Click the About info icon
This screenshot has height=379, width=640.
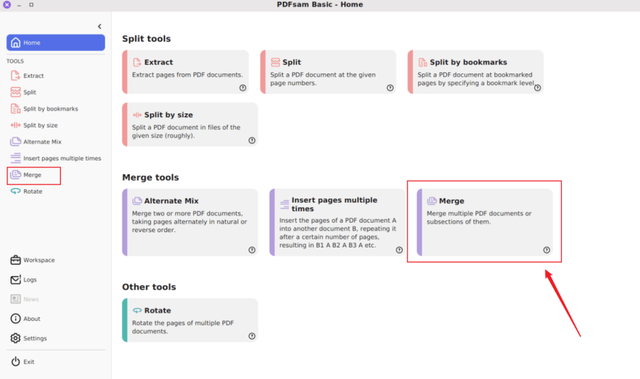[x=16, y=319]
